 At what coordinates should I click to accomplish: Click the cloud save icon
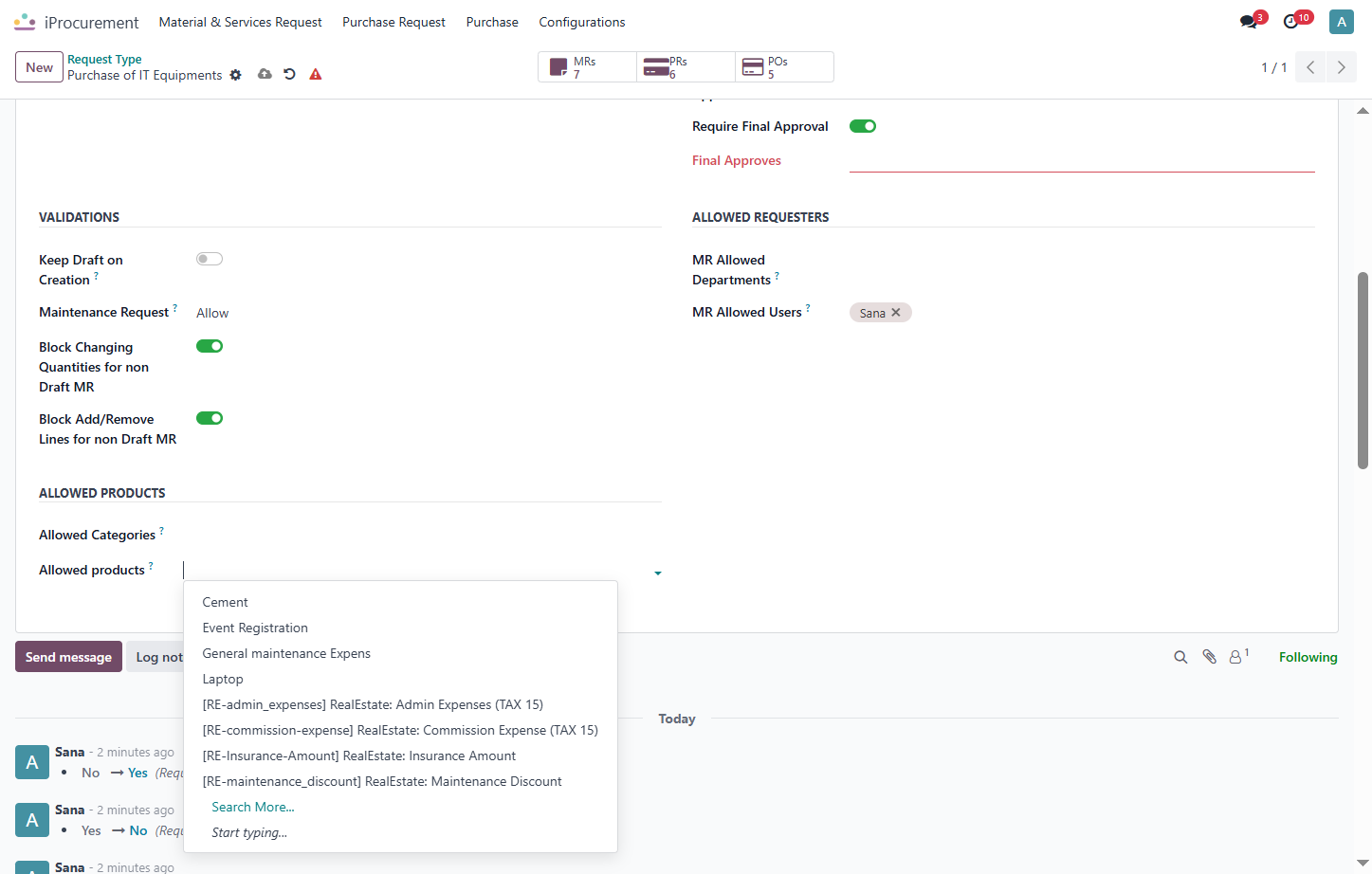[265, 74]
